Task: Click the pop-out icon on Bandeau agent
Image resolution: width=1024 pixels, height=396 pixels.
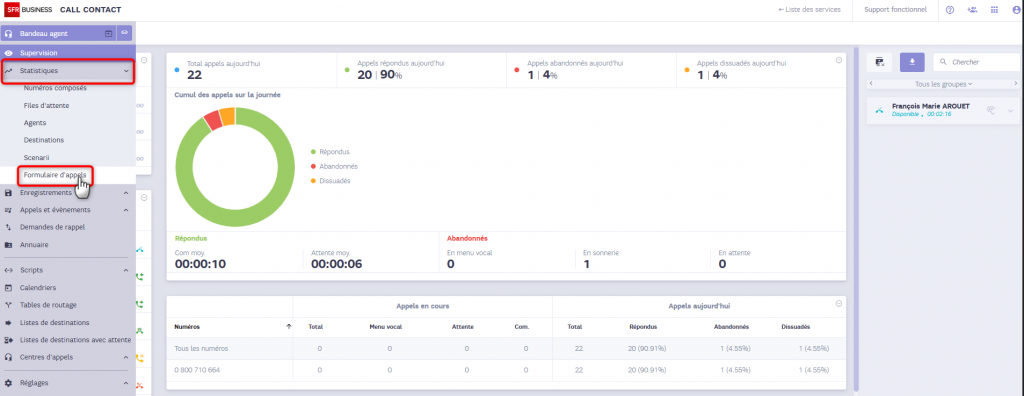Action: coord(109,33)
